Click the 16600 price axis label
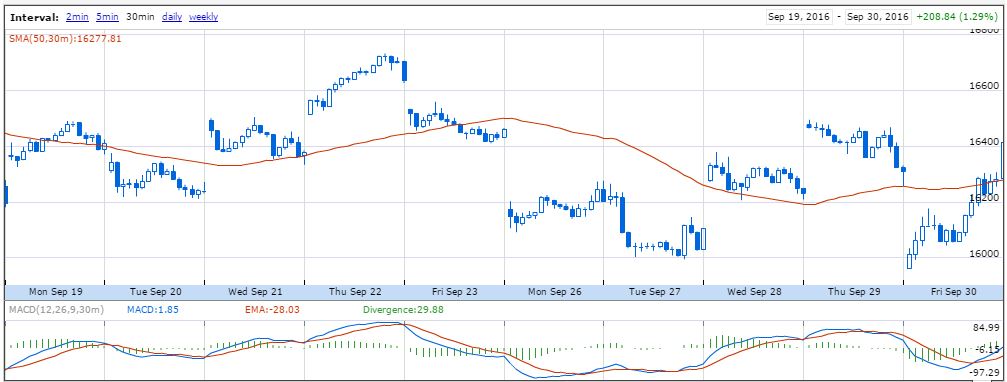 coord(983,86)
